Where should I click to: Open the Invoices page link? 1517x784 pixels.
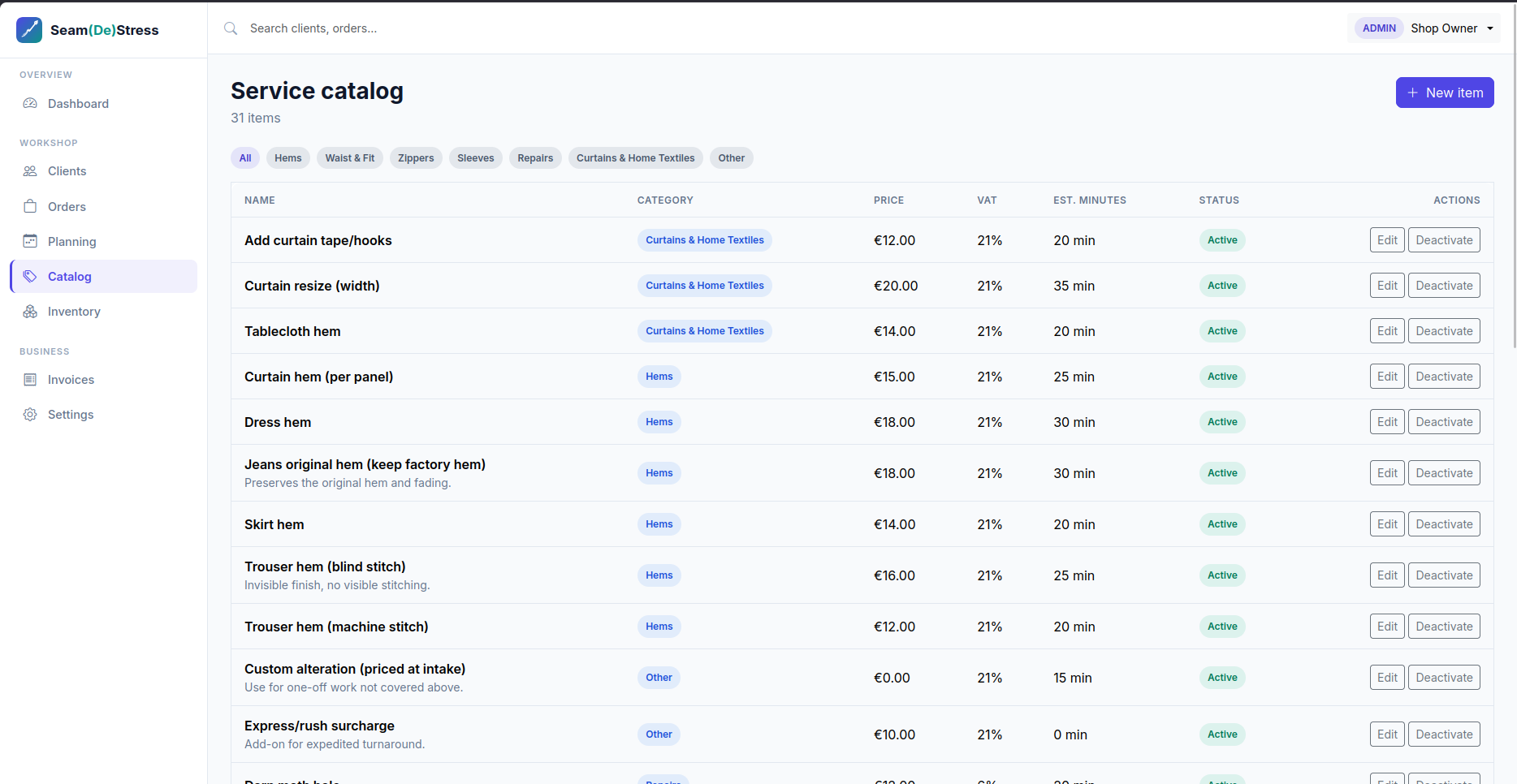tap(103, 380)
